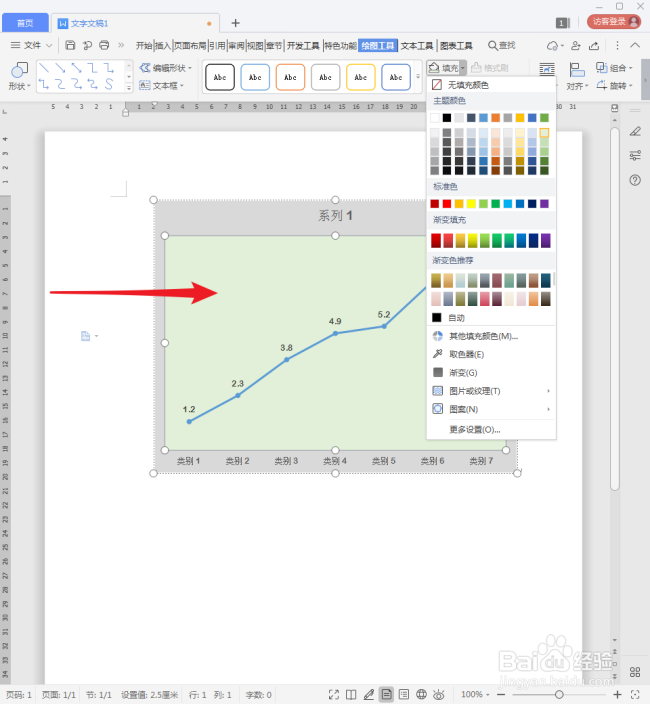Image resolution: width=650 pixels, height=704 pixels.
Task: Collapse the ribbon with the chevron
Action: click(x=635, y=45)
